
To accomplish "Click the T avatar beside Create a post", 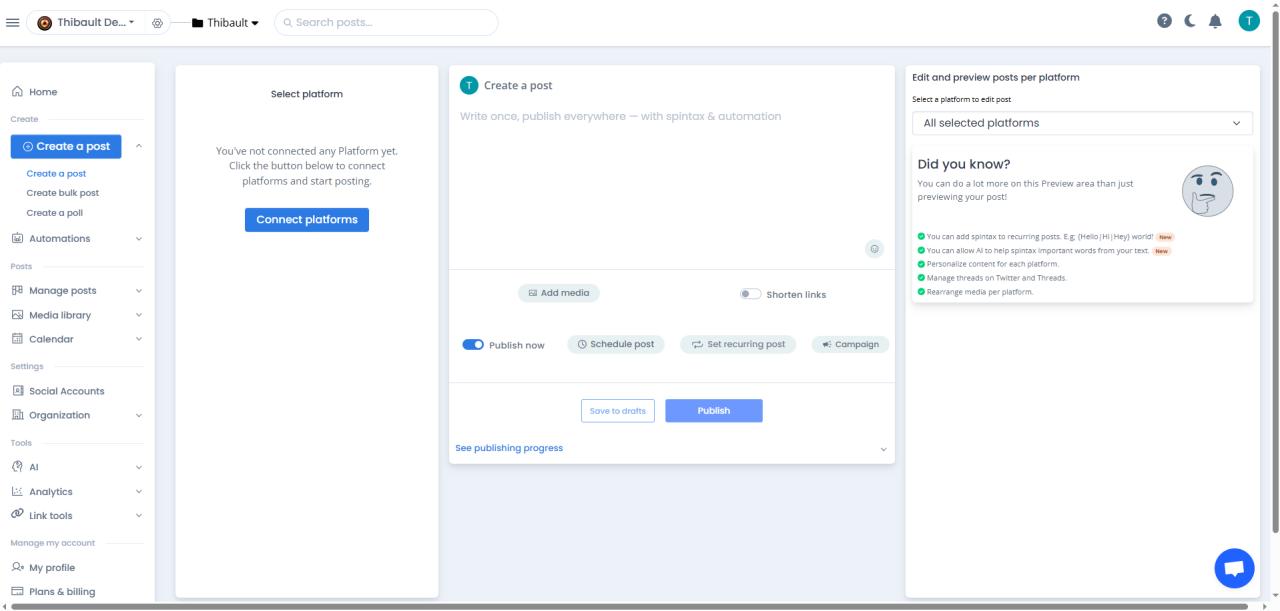I will point(469,86).
